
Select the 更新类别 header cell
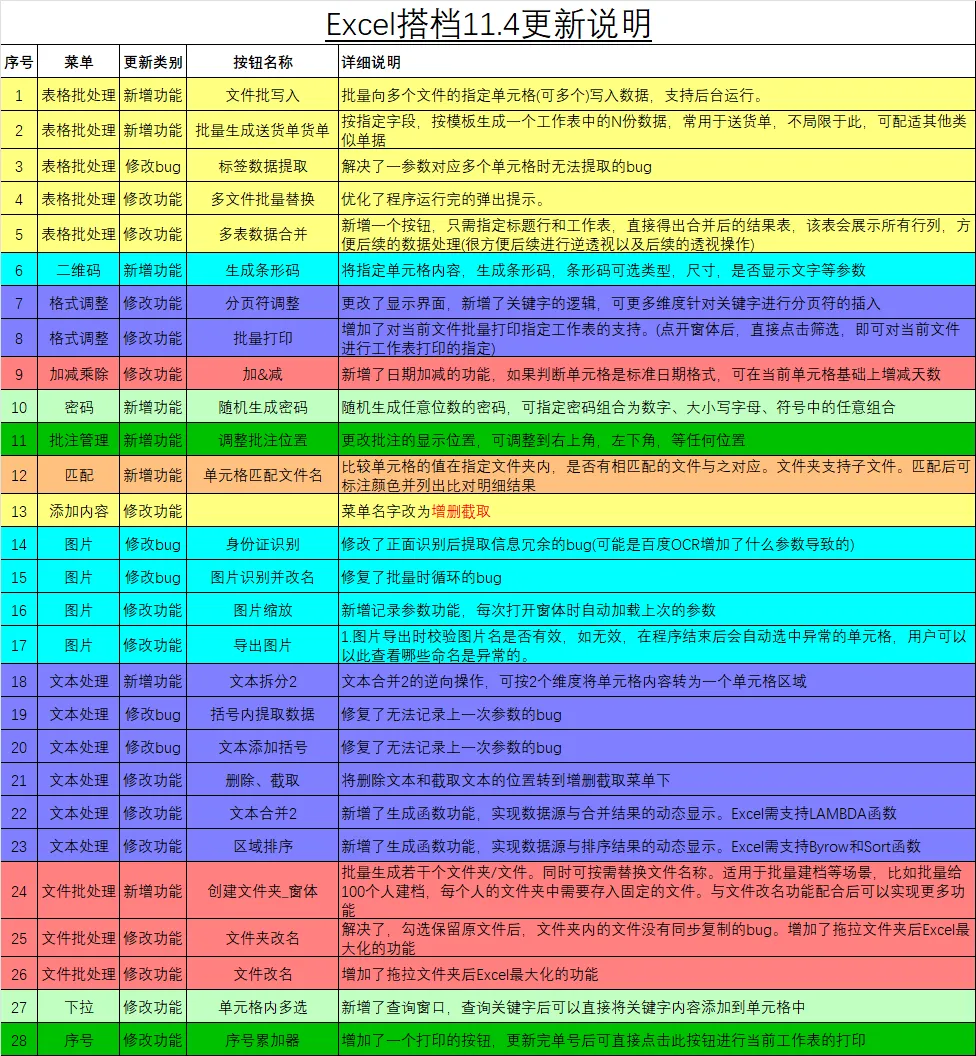[153, 62]
